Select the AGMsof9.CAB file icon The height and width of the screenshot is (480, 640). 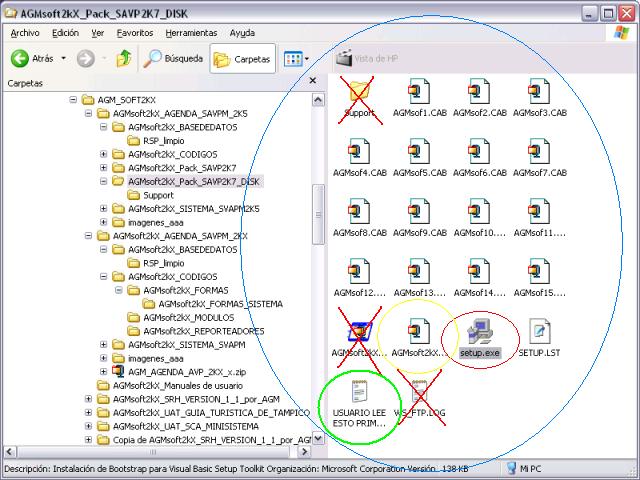(x=419, y=211)
